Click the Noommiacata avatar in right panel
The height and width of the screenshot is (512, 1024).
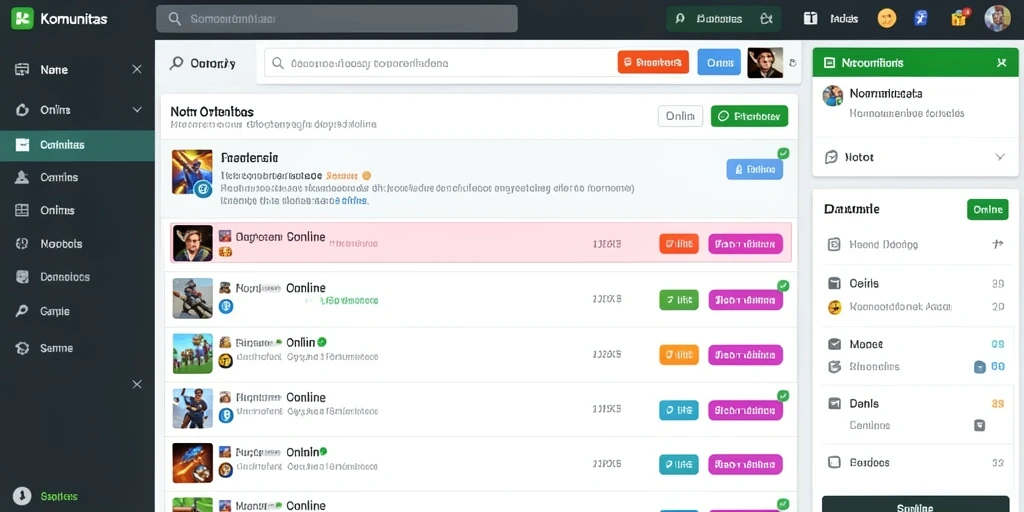tap(833, 96)
